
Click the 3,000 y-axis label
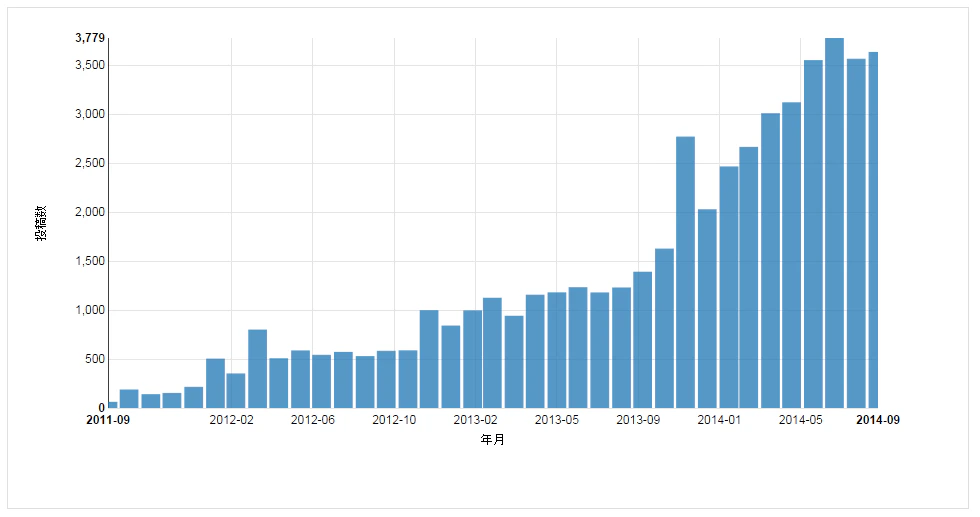coord(91,114)
